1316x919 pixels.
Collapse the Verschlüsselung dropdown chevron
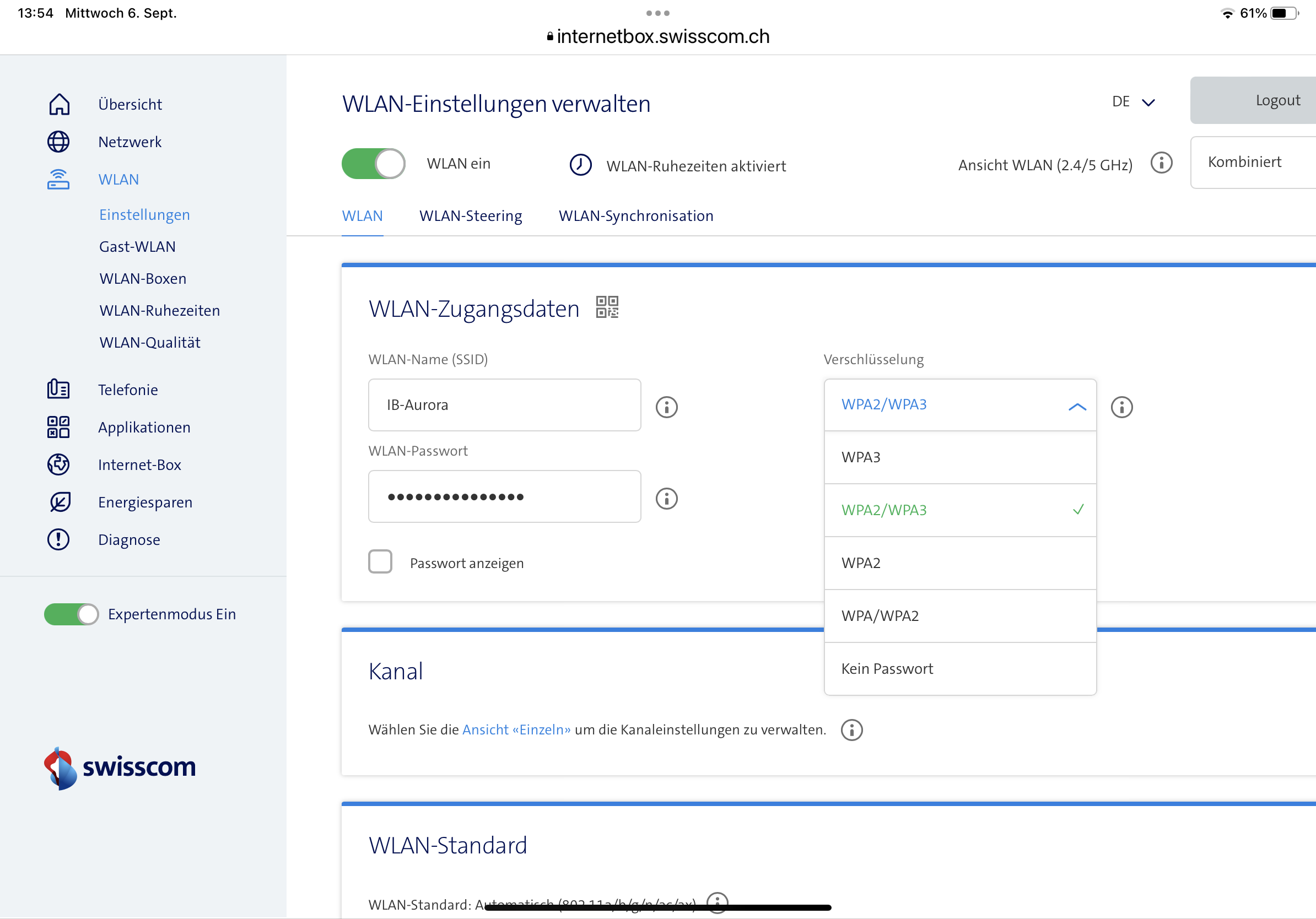1076,406
